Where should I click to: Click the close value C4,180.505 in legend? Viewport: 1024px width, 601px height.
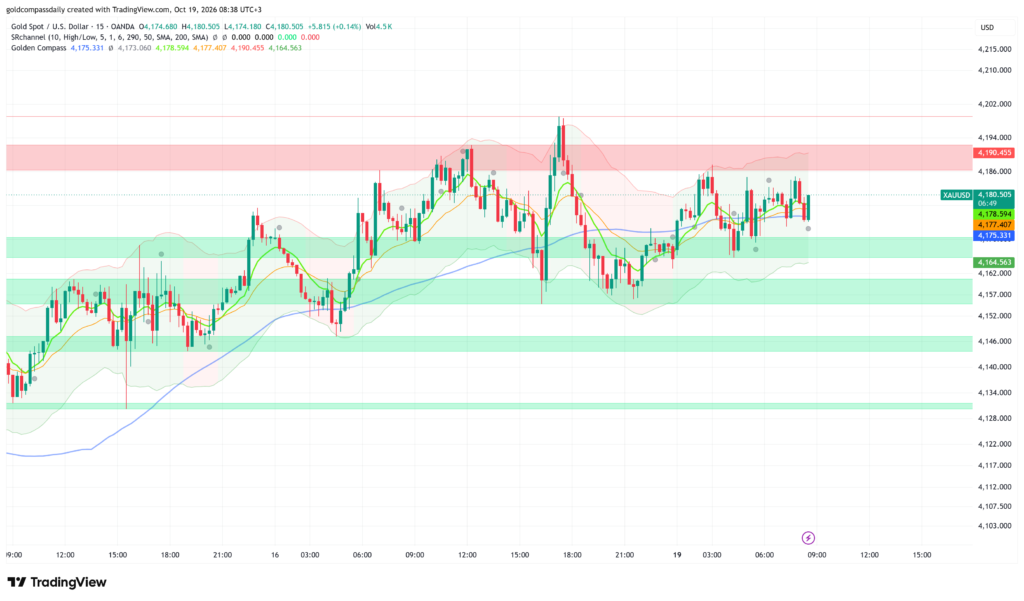[x=284, y=27]
